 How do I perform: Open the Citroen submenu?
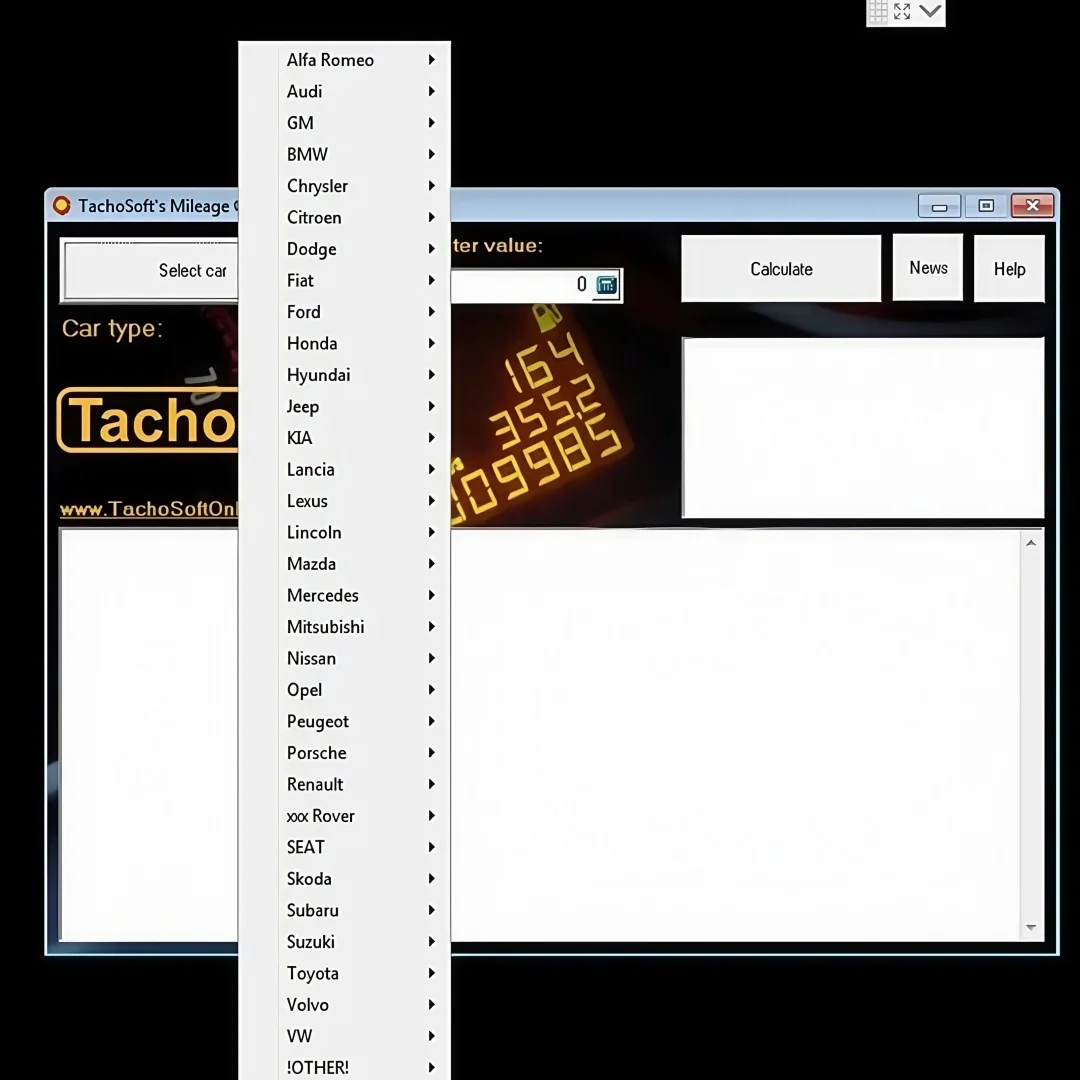click(x=344, y=218)
